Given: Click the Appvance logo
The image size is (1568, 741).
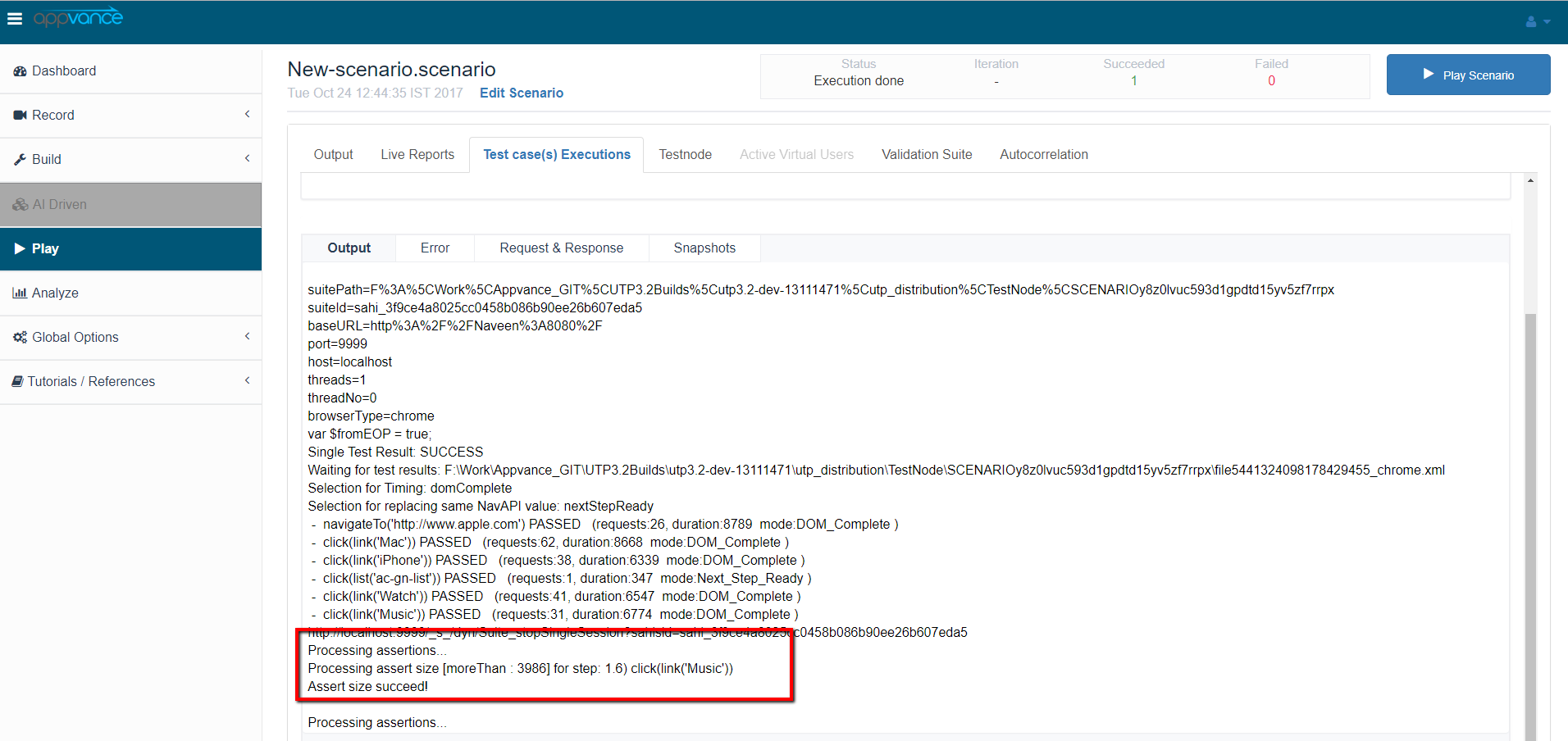Looking at the screenshot, I should coord(78,17).
